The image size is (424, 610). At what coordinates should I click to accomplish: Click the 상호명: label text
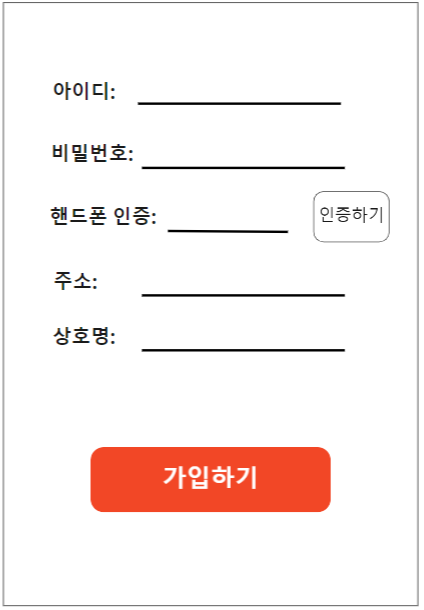(84, 336)
